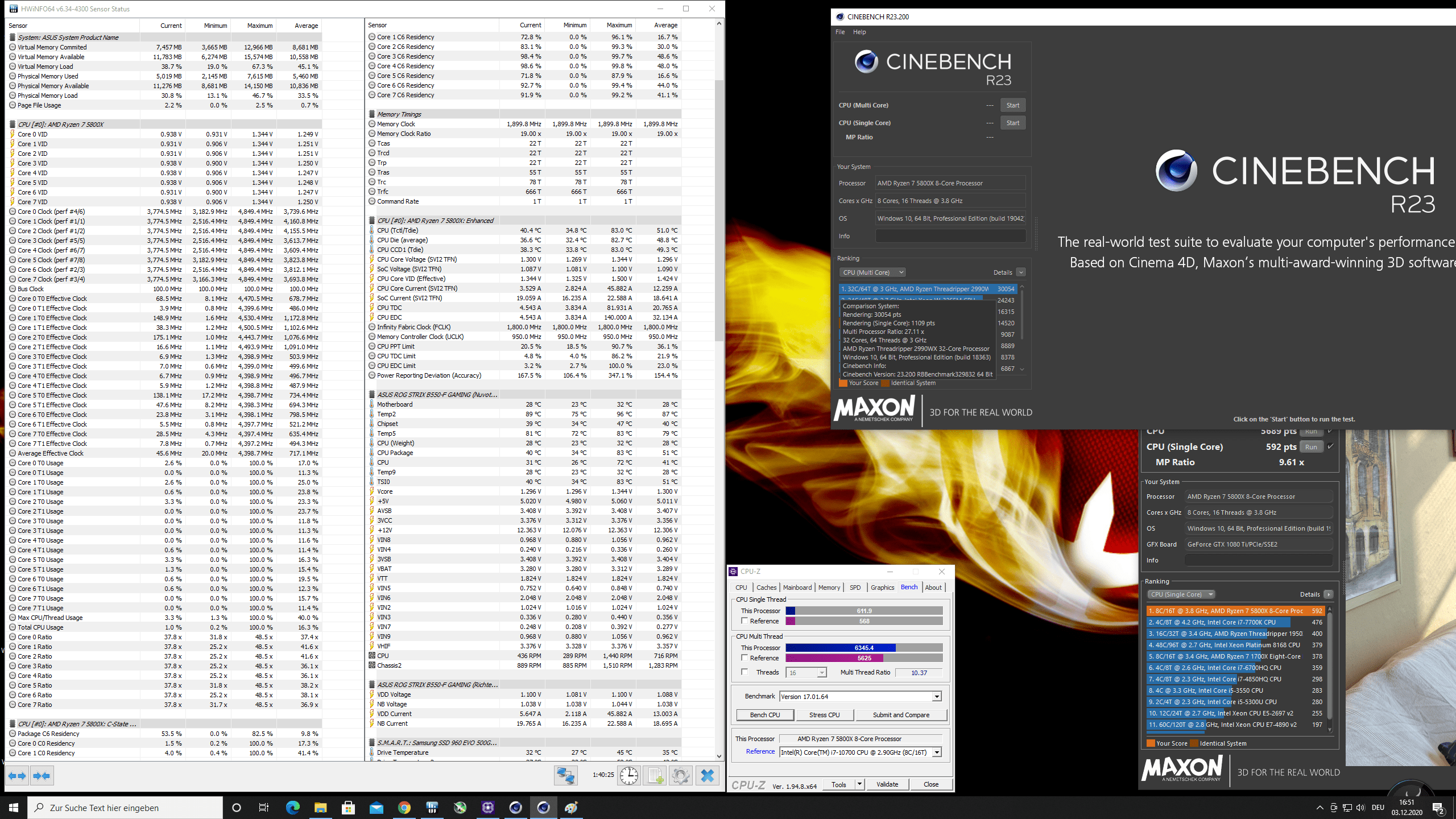Click HWiNFO clock reset timer icon
Image resolution: width=1456 pixels, height=819 pixels.
(629, 776)
